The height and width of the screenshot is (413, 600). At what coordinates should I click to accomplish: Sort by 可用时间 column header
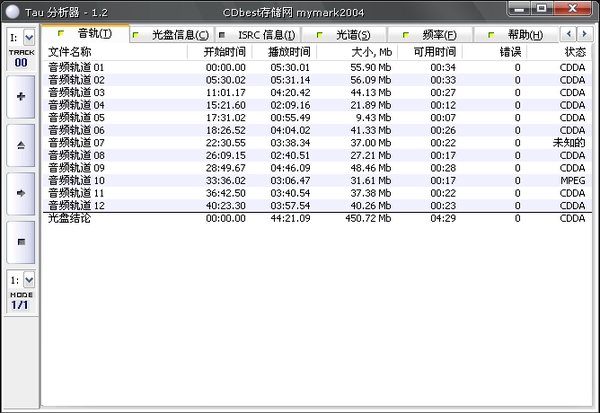(430, 52)
